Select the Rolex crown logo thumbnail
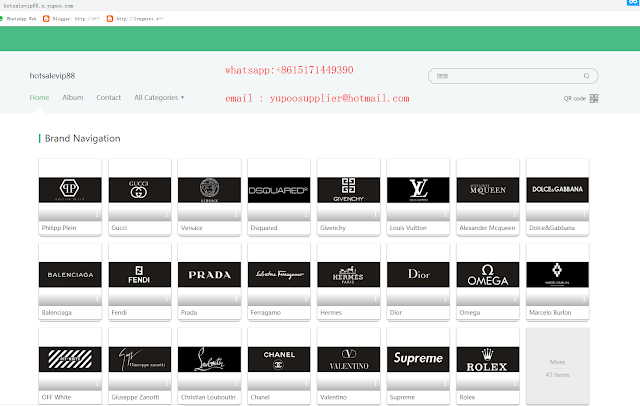The image size is (640, 406). click(x=488, y=359)
